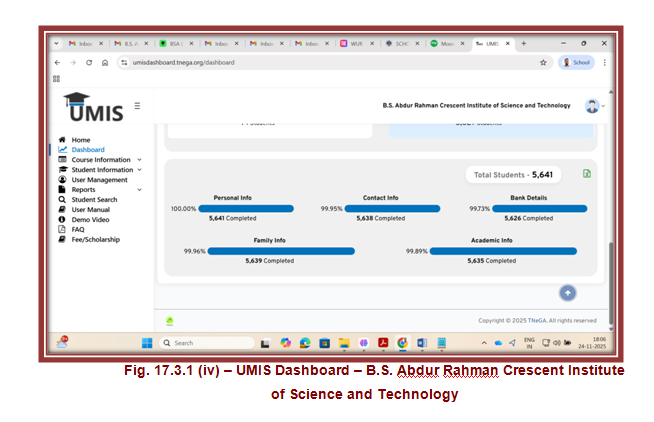Click the hamburger menu icon beside UMIS logo
The width and height of the screenshot is (654, 422).
137,105
